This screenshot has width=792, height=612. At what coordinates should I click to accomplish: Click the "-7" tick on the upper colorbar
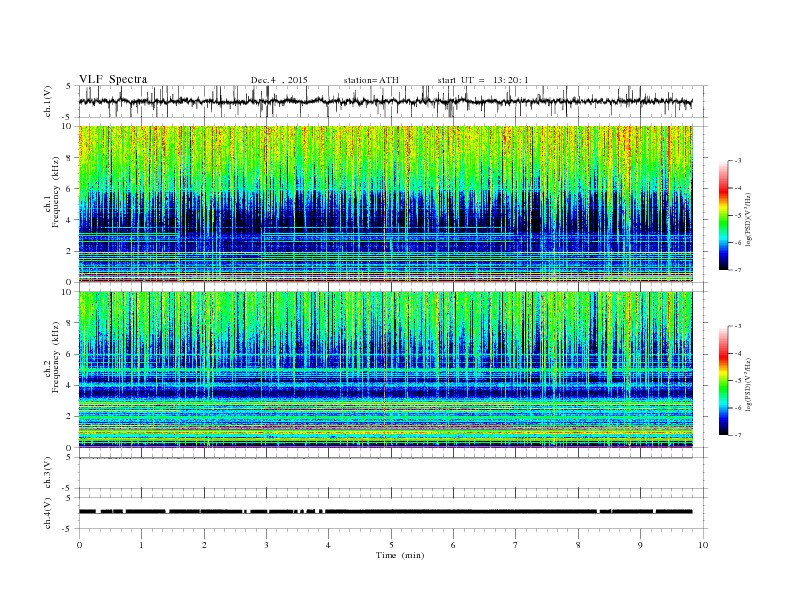737,270
